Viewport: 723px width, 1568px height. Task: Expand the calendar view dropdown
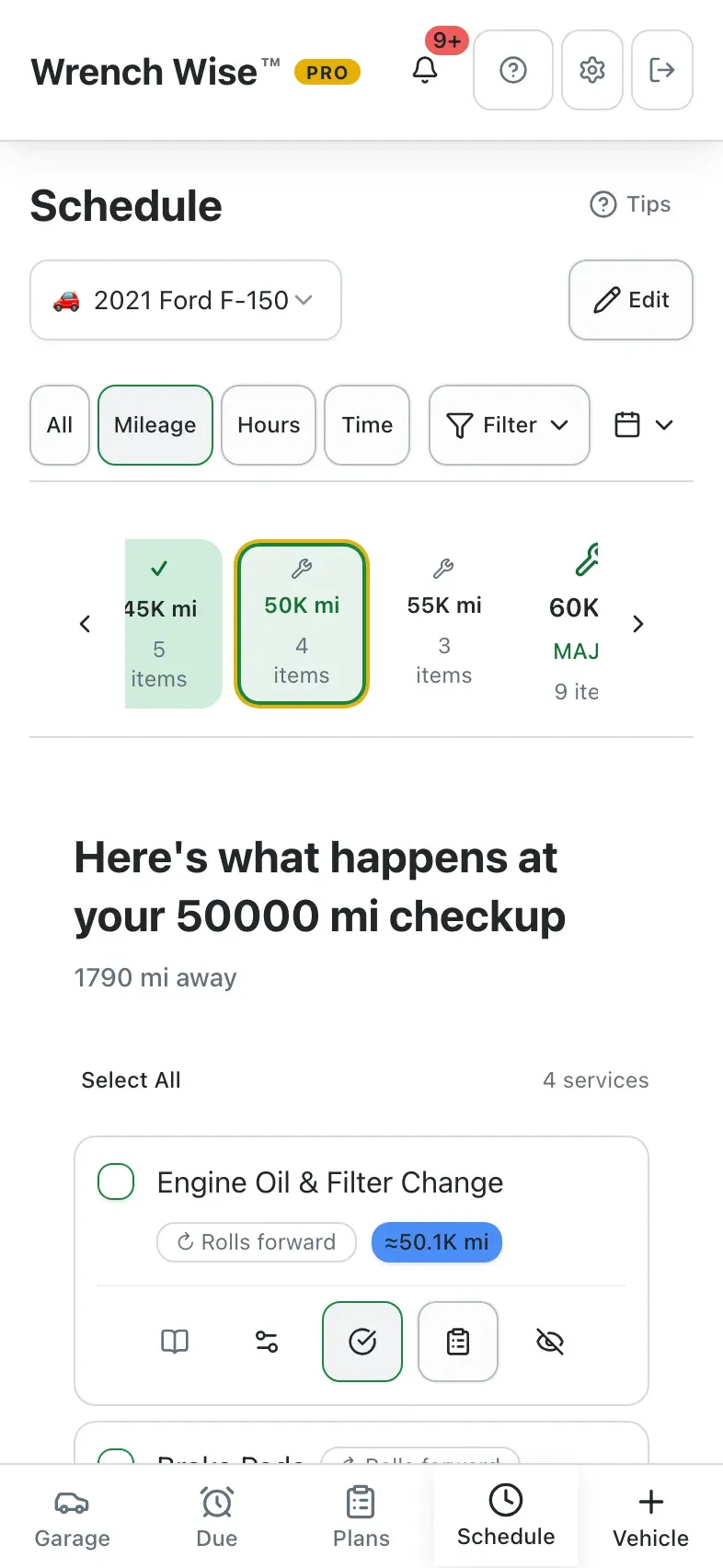point(644,425)
